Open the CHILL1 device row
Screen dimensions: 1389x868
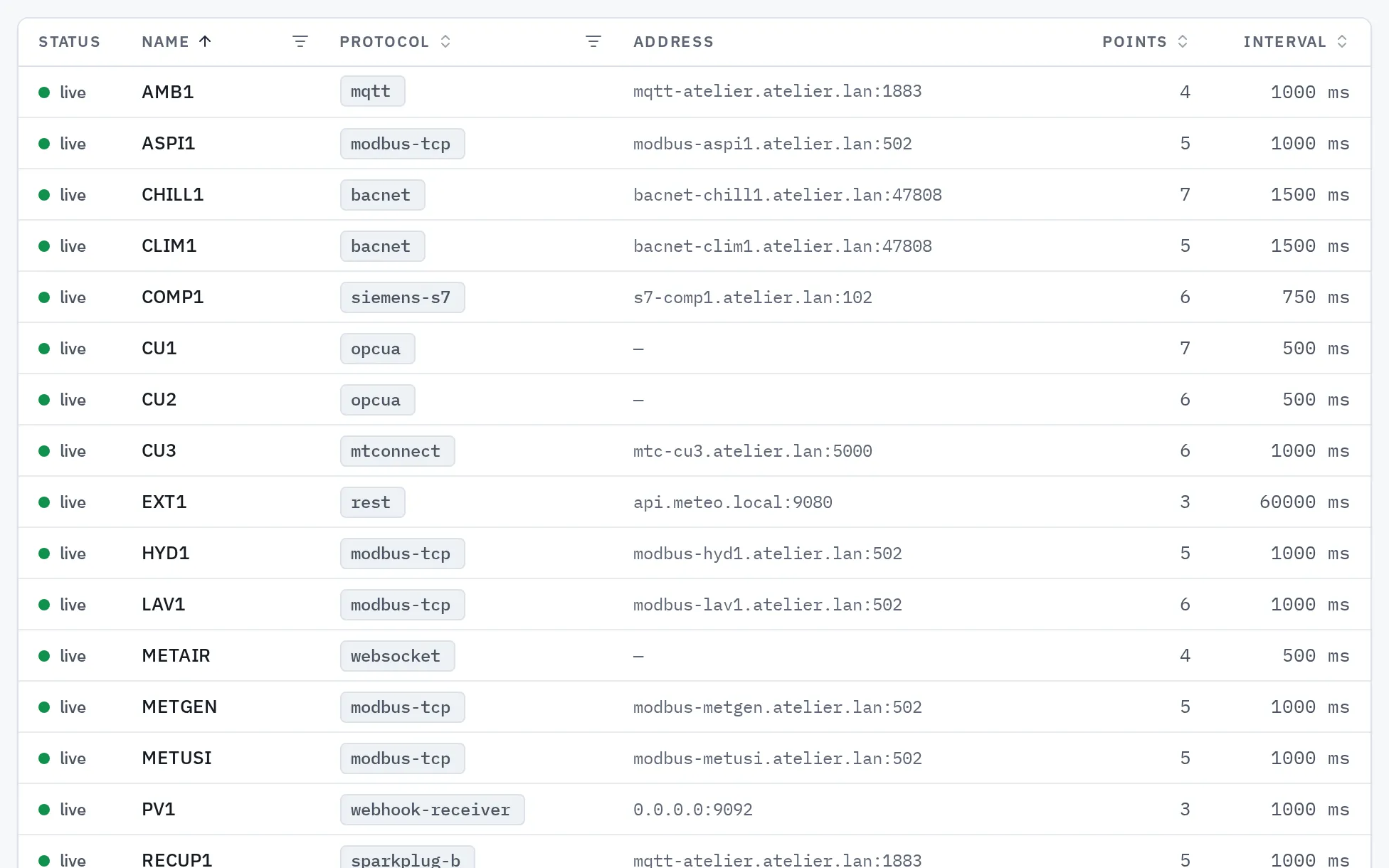click(694, 194)
